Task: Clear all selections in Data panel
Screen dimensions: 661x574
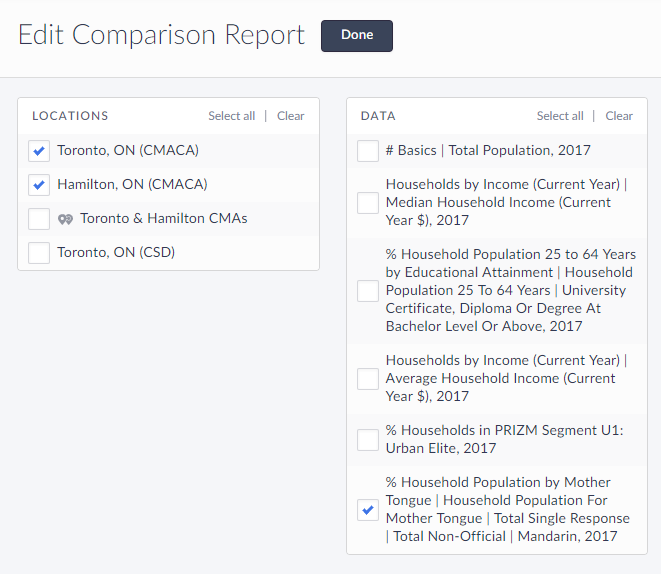Action: [x=619, y=116]
